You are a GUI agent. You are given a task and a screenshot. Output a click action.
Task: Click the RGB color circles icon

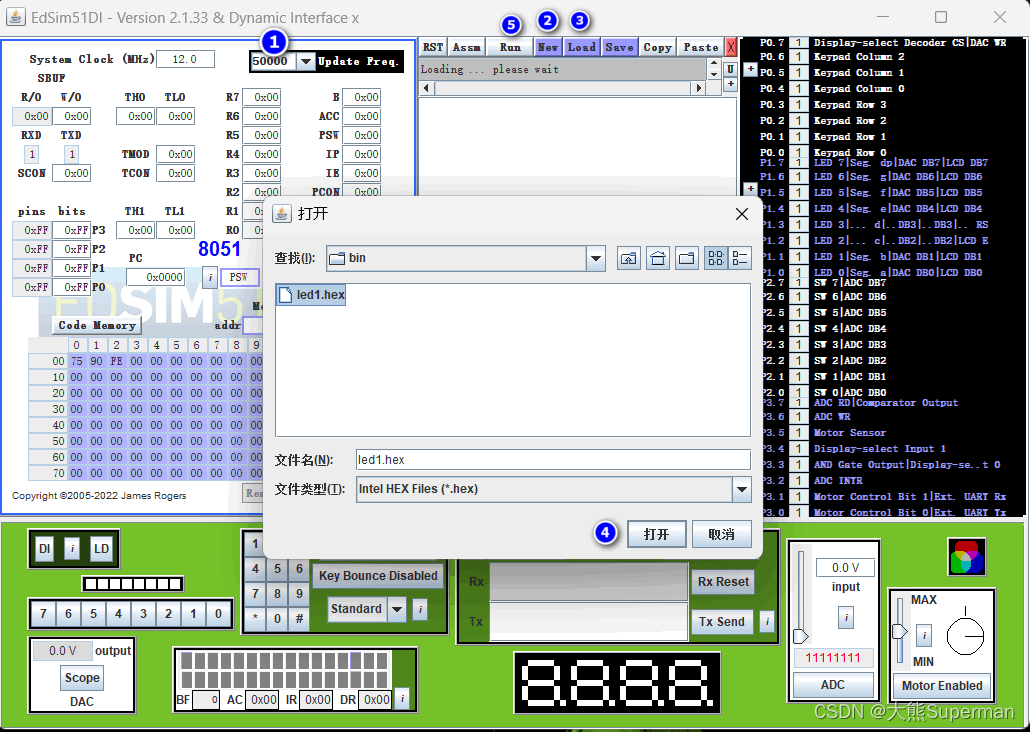pyautogui.click(x=967, y=557)
